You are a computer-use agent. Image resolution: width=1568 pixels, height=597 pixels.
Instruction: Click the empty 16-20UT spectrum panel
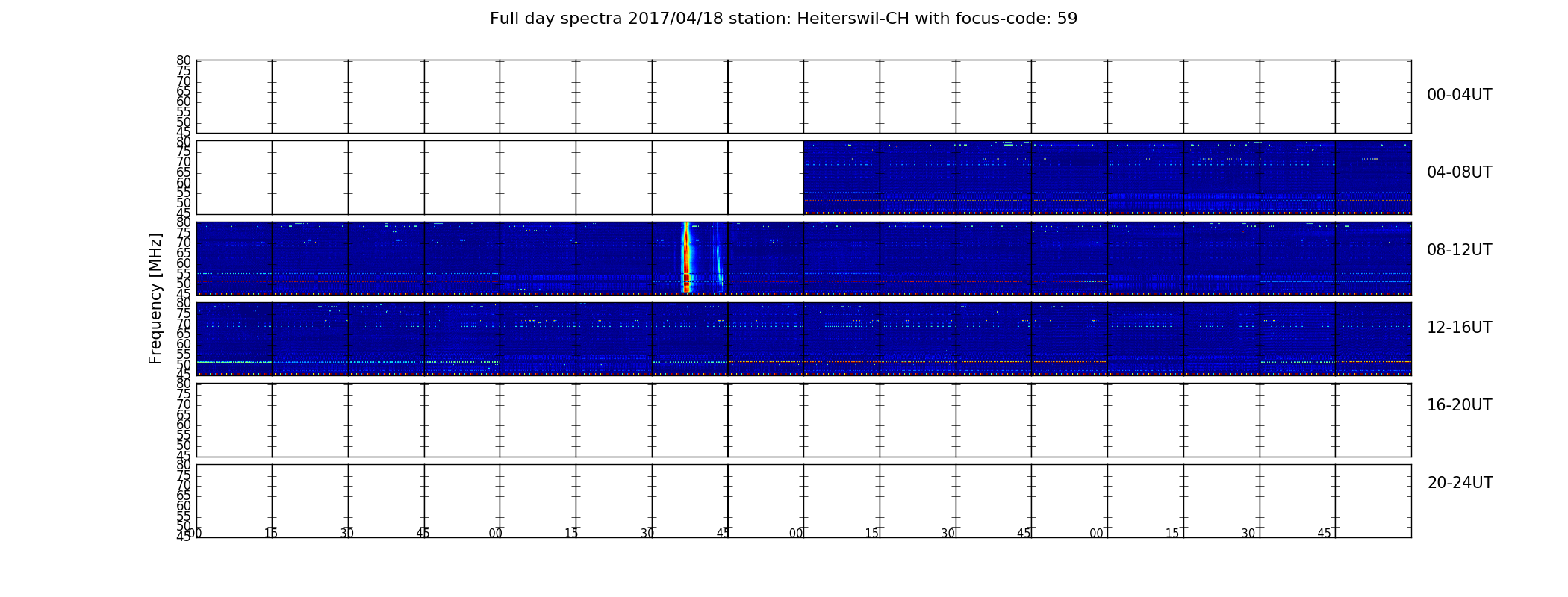[x=803, y=420]
